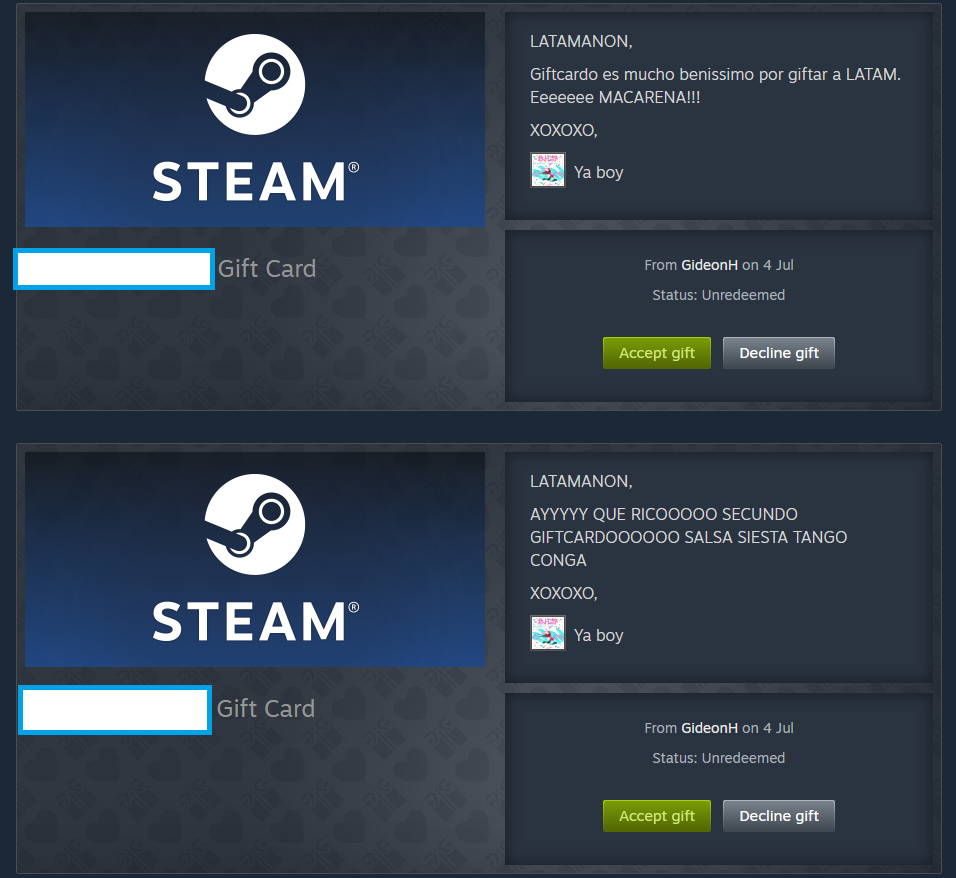Click Ya boy avatar in first message
956x878 pixels.
point(548,170)
